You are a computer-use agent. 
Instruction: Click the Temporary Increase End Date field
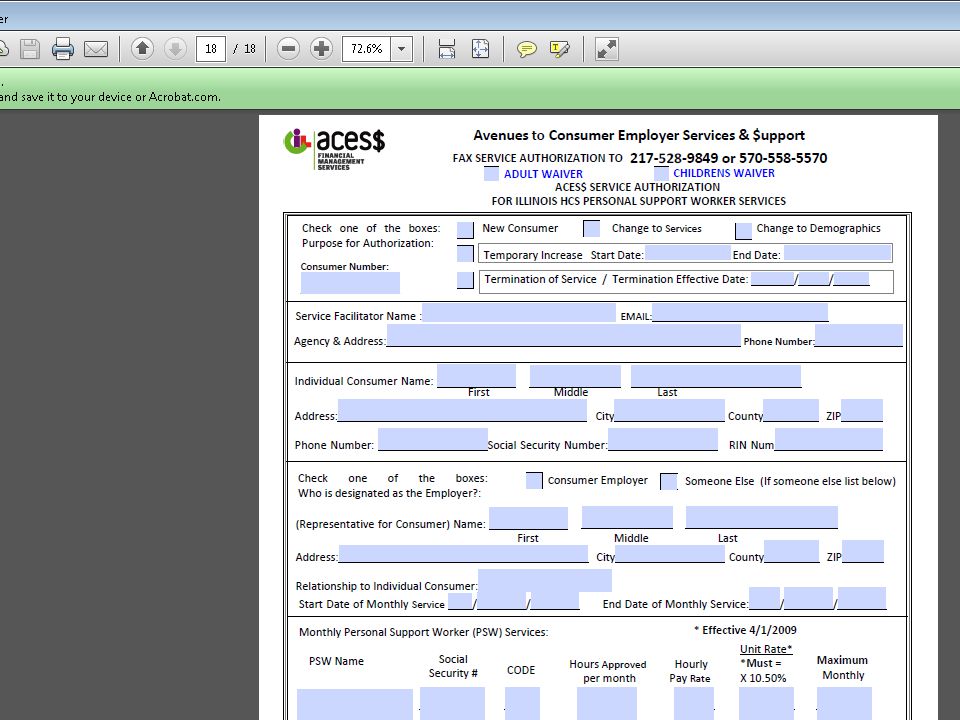click(x=837, y=253)
